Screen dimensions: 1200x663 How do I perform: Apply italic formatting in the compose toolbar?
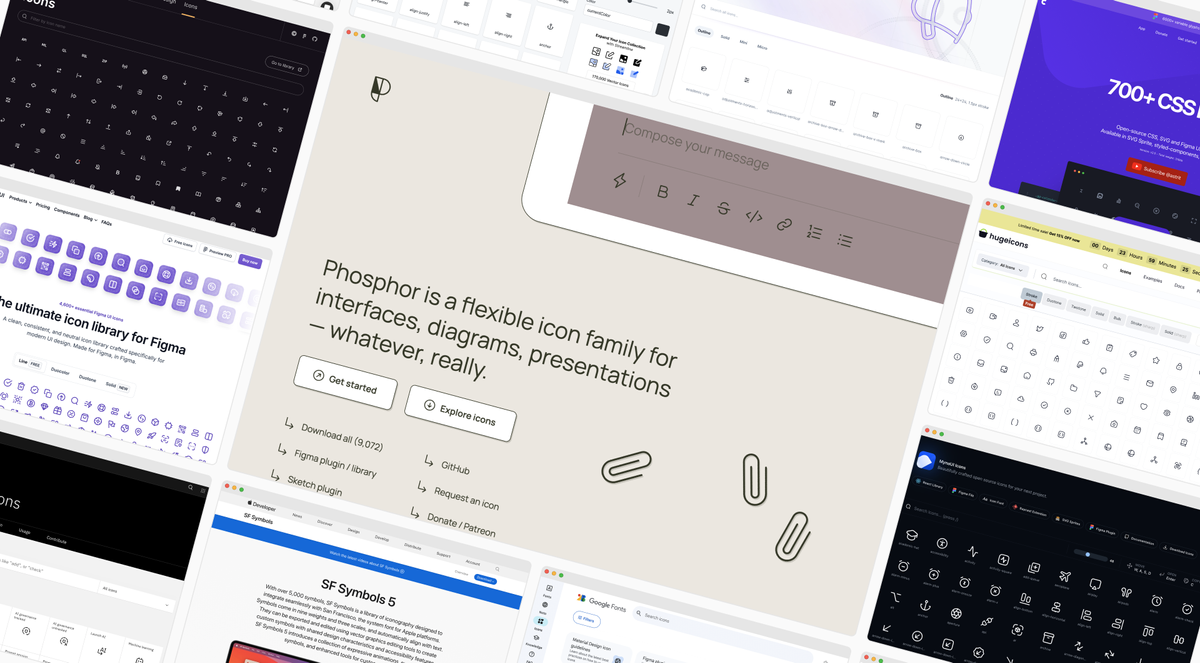click(x=694, y=201)
